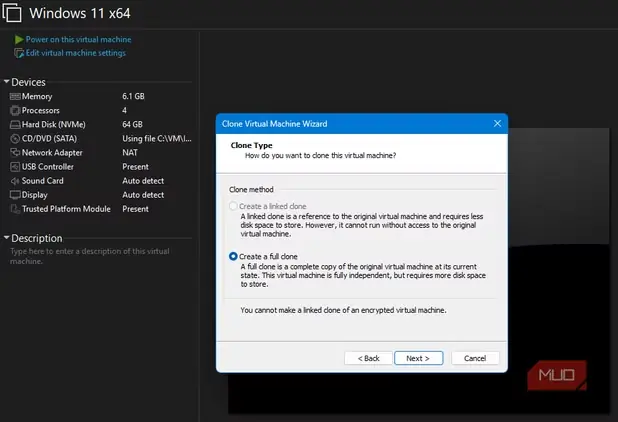This screenshot has width=618, height=422.
Task: Click the Next button in the wizard
Action: click(419, 358)
